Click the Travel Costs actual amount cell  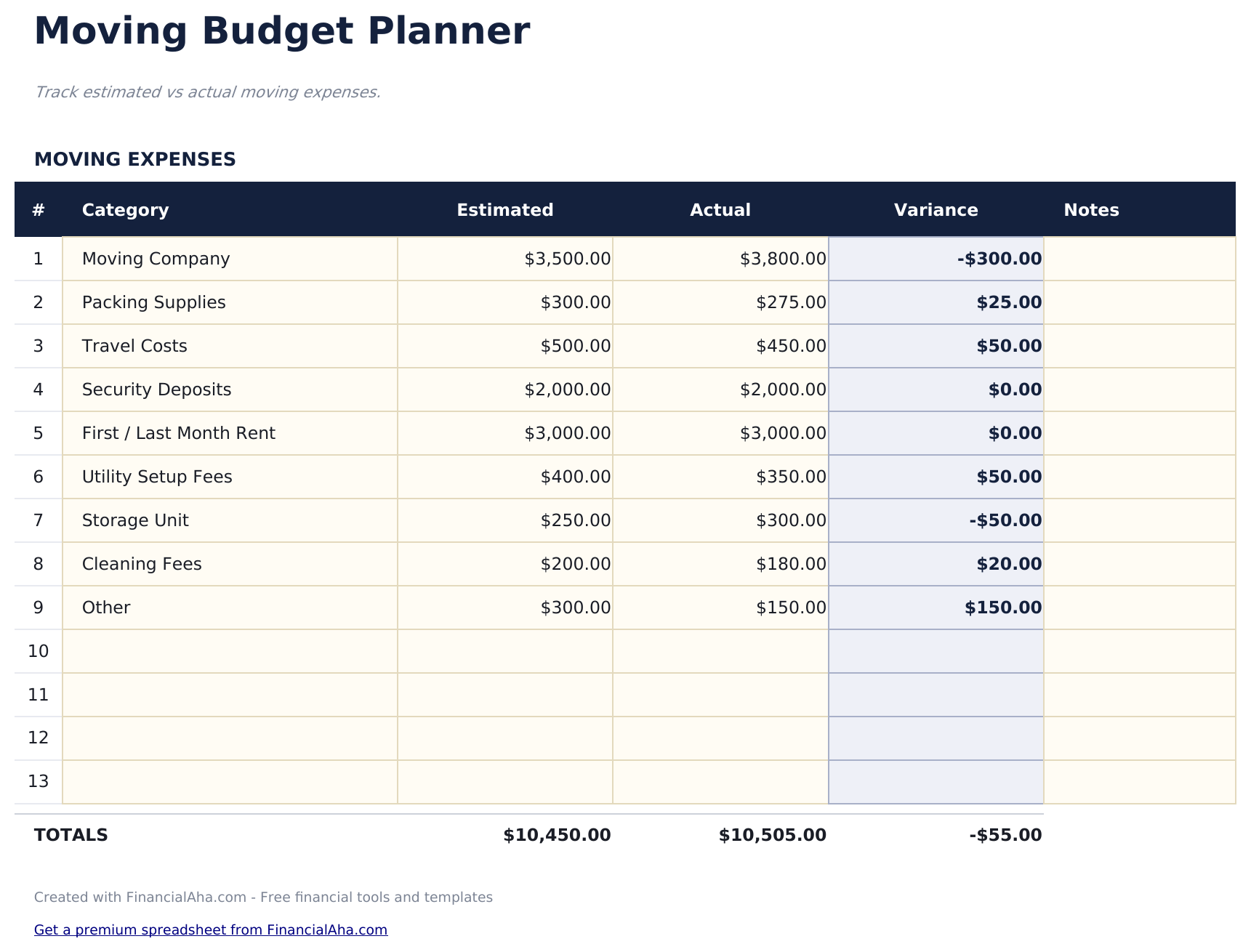click(720, 346)
